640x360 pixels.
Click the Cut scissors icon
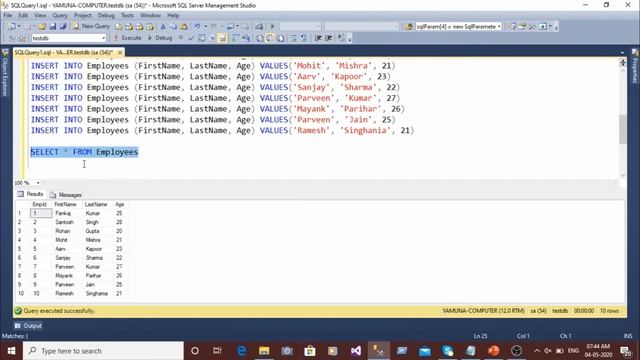click(x=163, y=27)
